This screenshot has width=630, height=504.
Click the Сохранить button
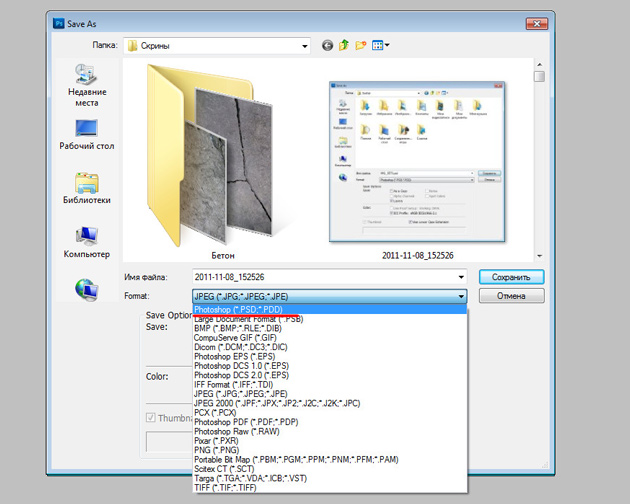(x=511, y=277)
